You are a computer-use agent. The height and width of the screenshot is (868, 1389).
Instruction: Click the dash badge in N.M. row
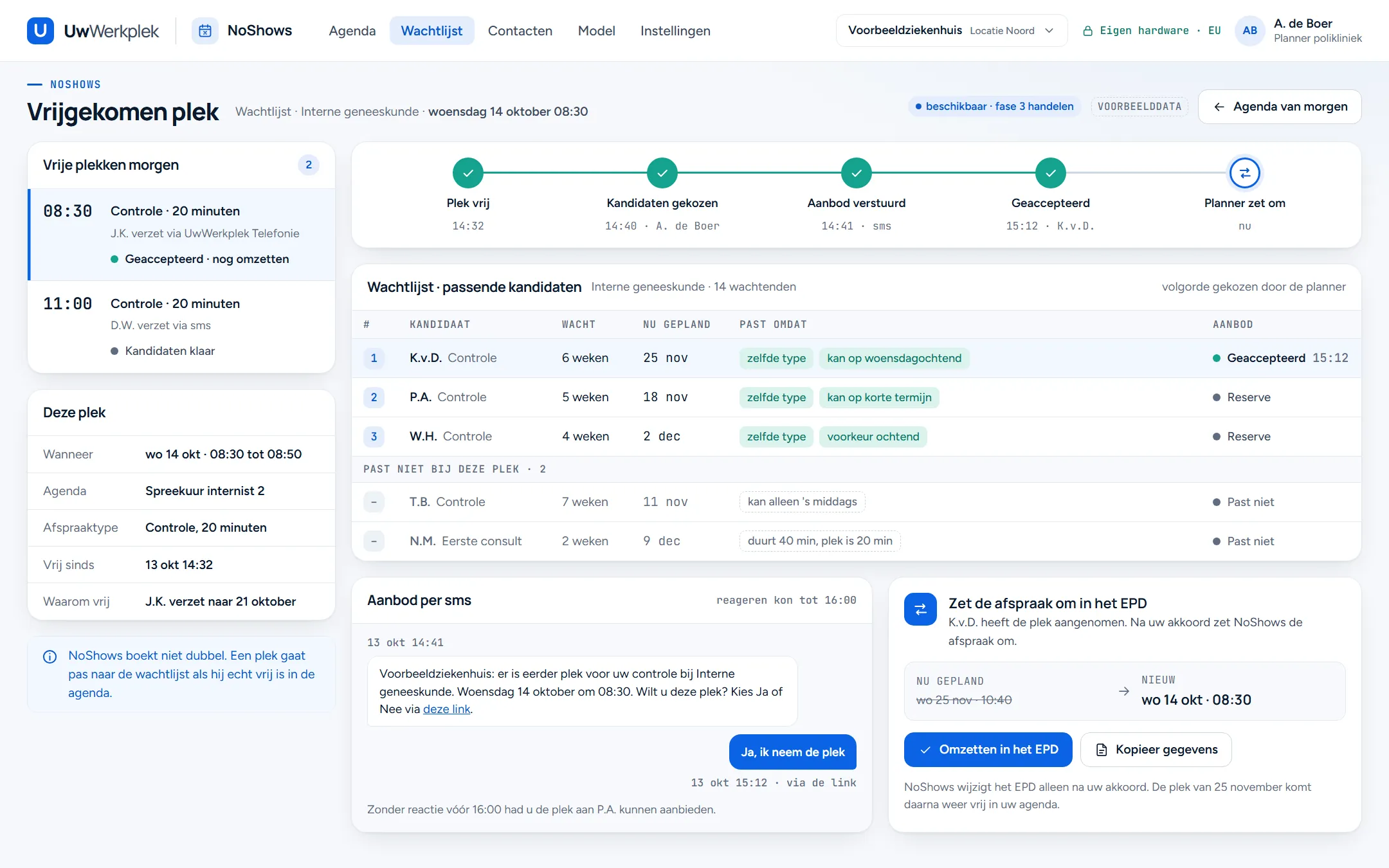click(x=374, y=541)
